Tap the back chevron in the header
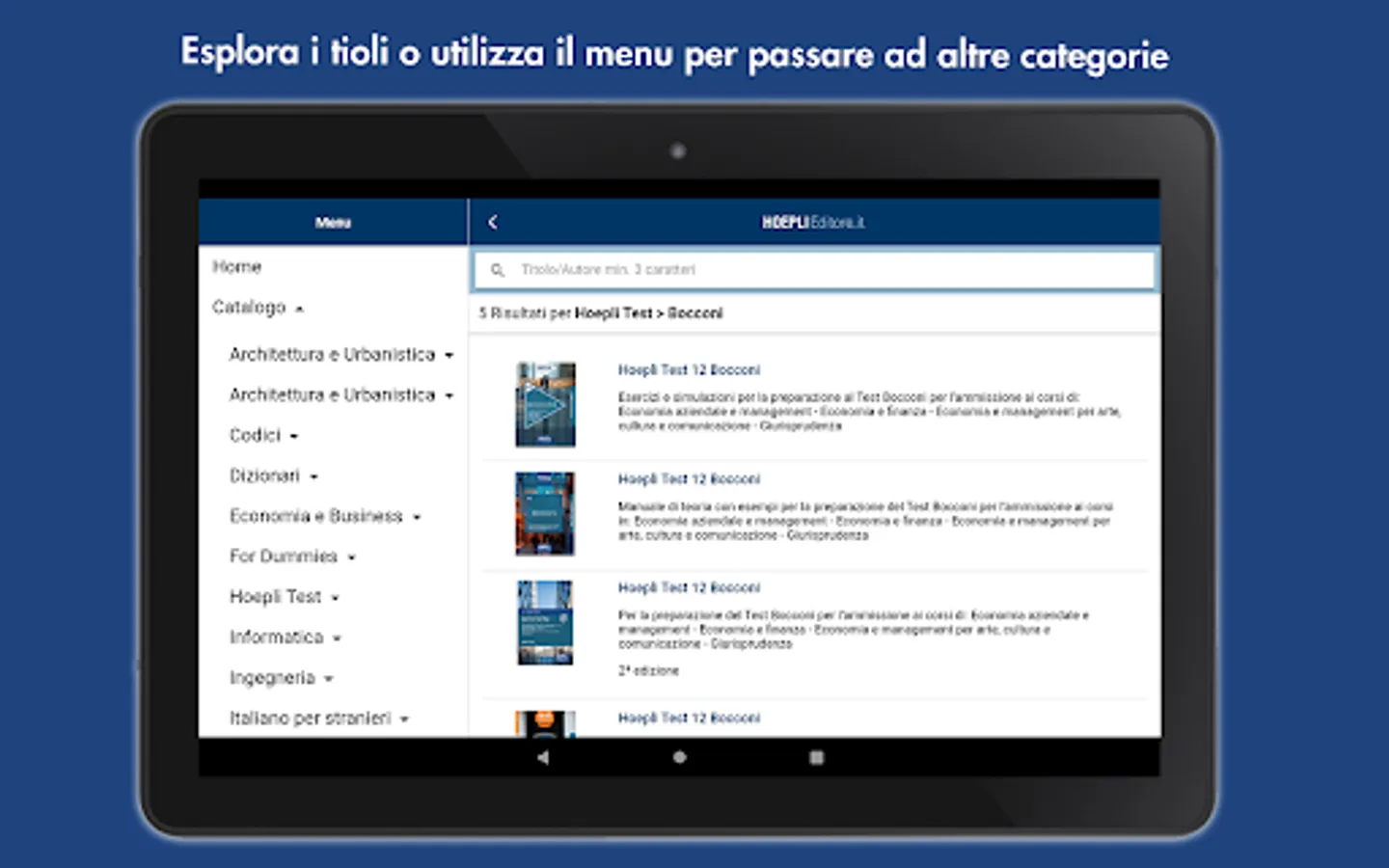The height and width of the screenshot is (868, 1389). 492,222
